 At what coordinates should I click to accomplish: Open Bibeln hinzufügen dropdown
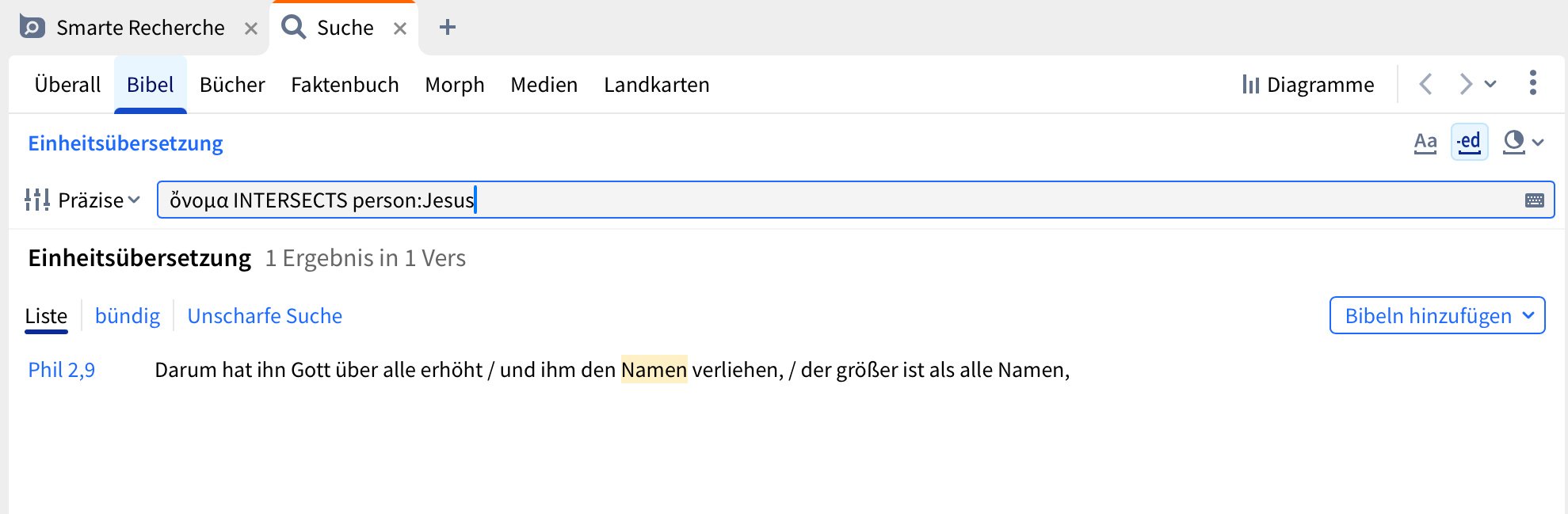[1436, 316]
